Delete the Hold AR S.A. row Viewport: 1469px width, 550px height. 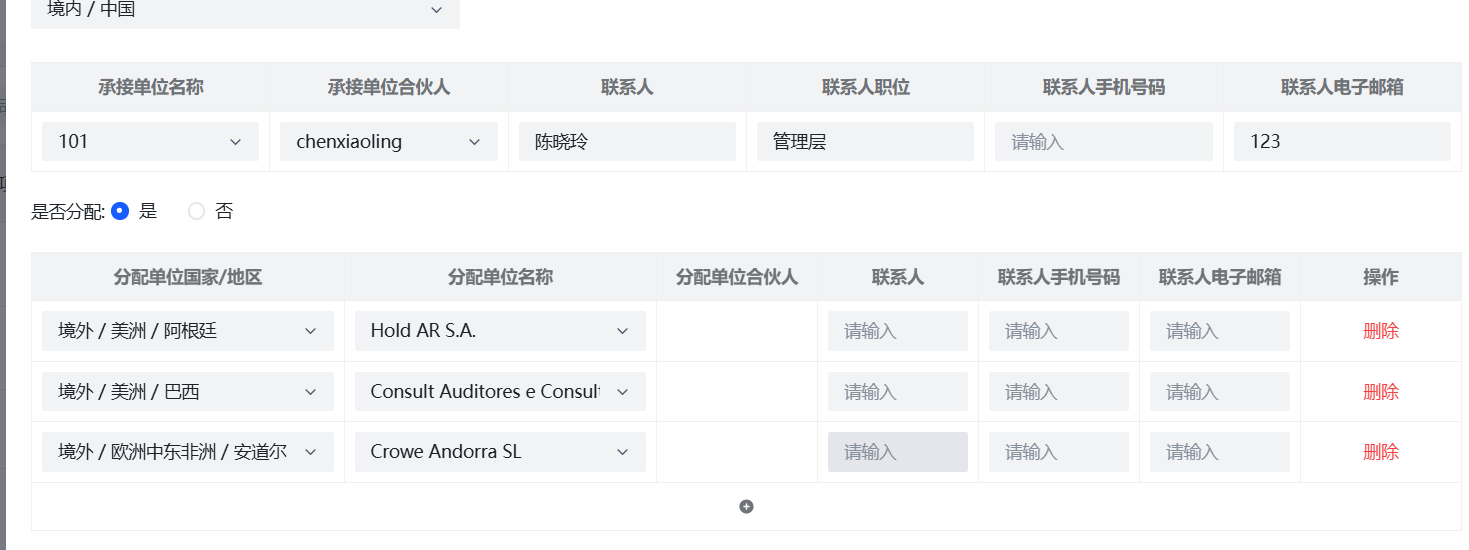(x=1380, y=331)
